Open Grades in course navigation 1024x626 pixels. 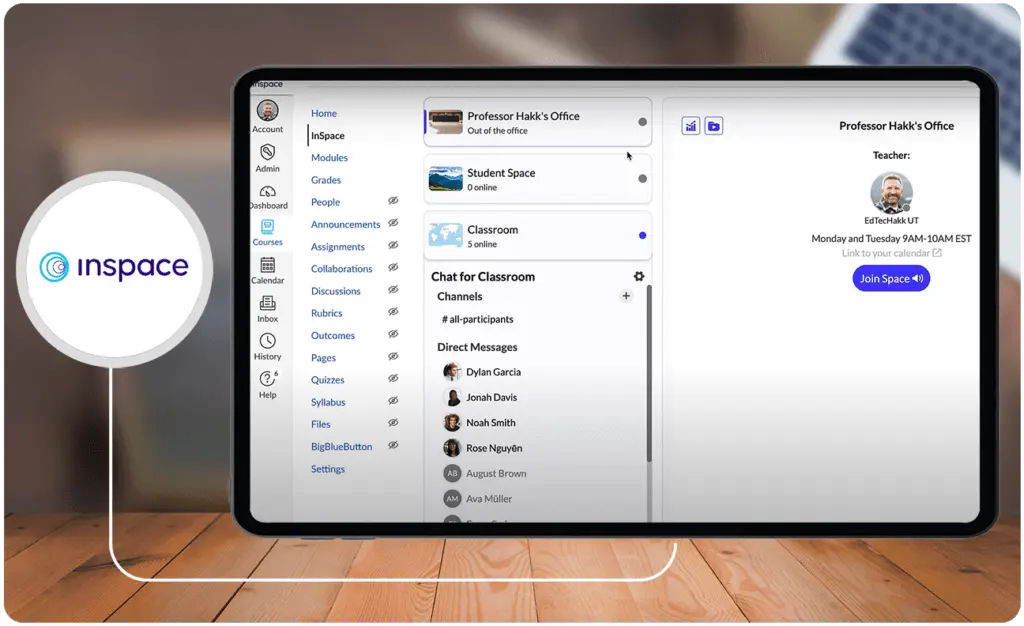coord(326,180)
